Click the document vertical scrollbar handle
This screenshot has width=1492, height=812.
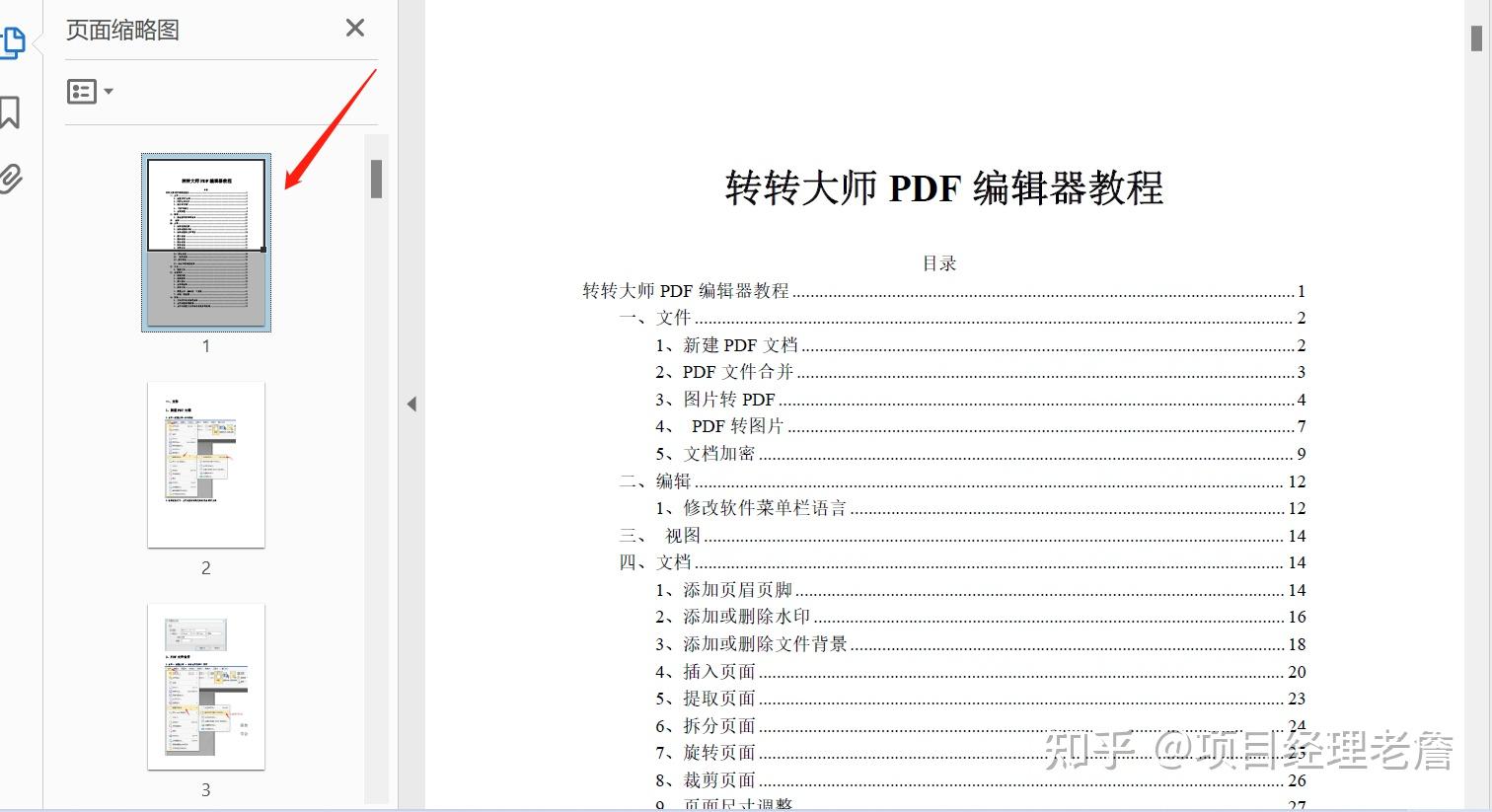1476,37
